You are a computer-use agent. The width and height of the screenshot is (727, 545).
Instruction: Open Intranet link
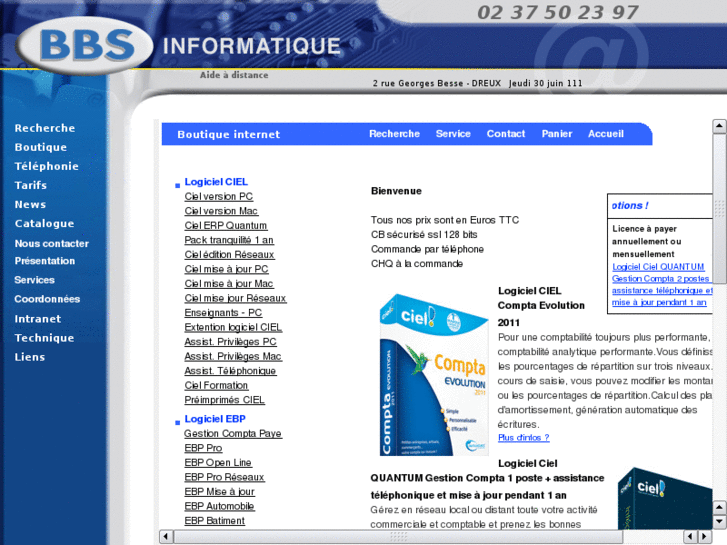[x=38, y=319]
